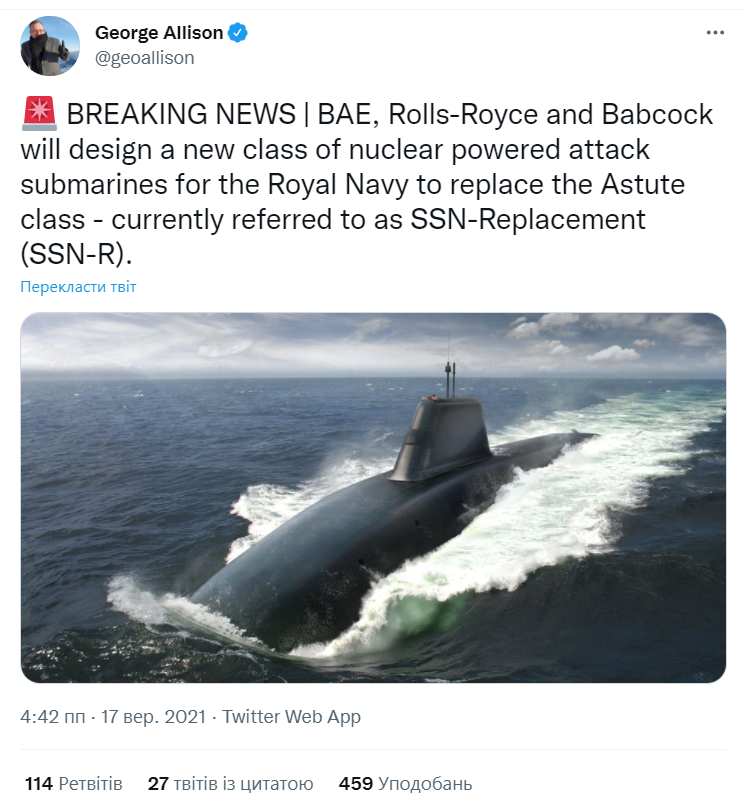This screenshot has width=745, height=800.
Task: Visit the @geoallison handle link
Action: [145, 58]
